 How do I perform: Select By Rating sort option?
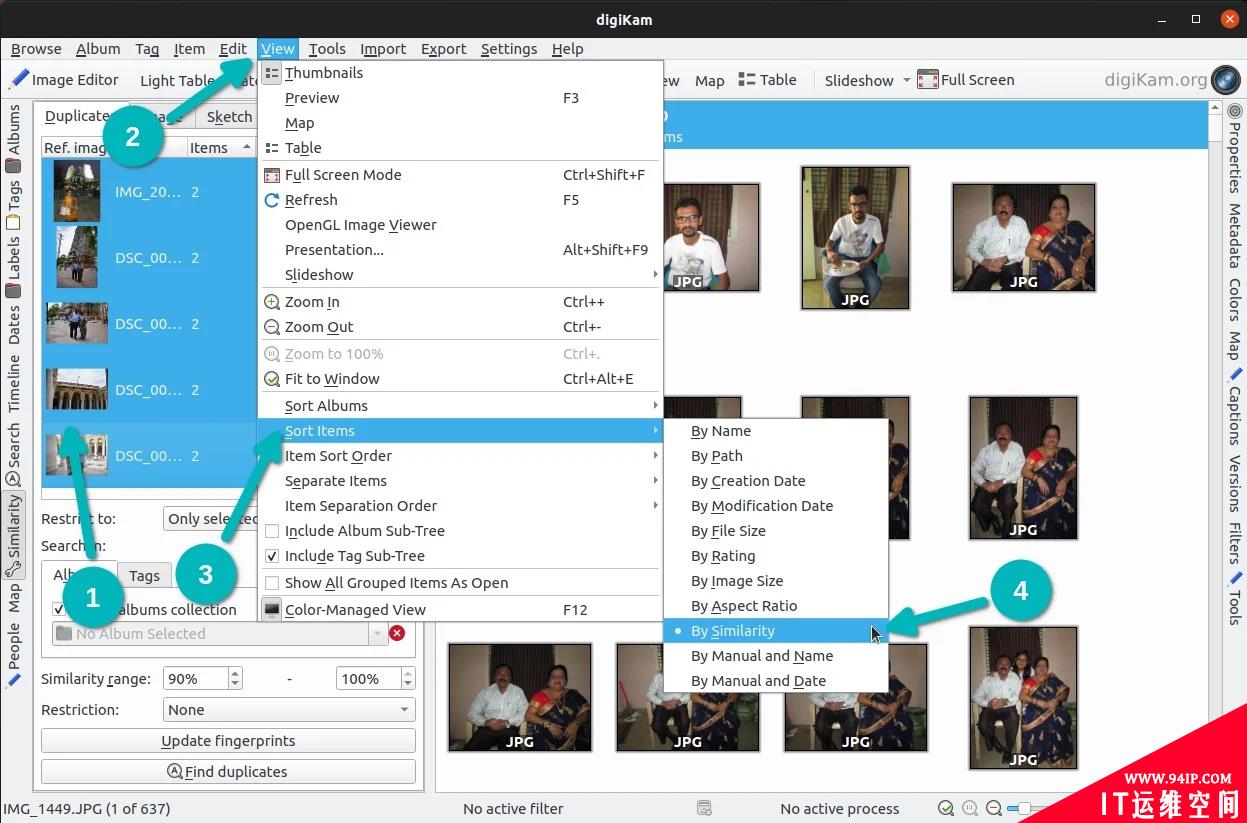click(776, 556)
